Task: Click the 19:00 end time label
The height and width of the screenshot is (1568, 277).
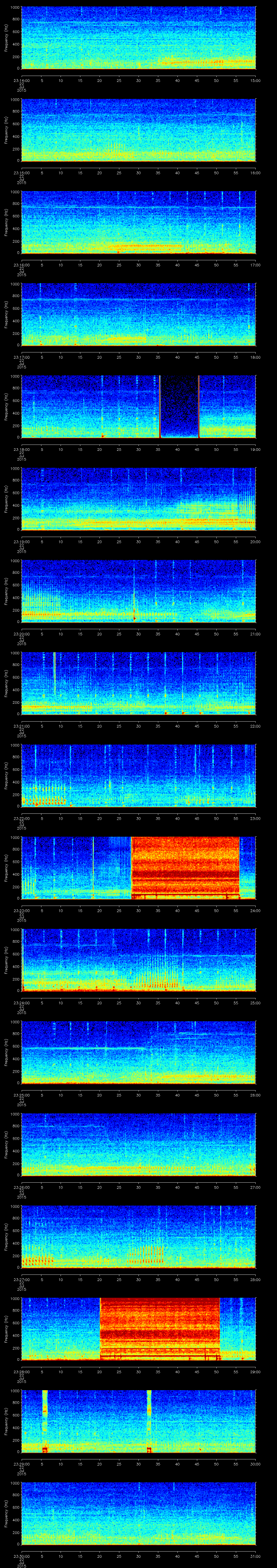Action: point(255,449)
